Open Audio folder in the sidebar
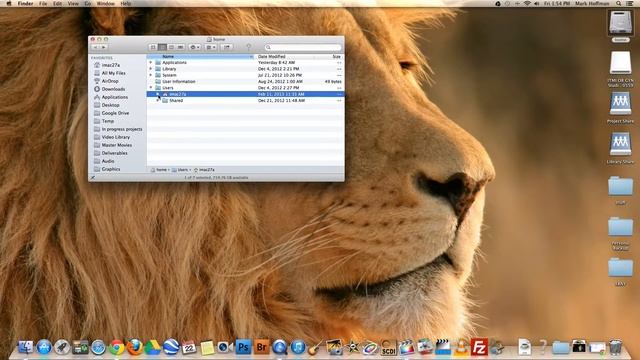The width and height of the screenshot is (640, 360). click(x=104, y=161)
